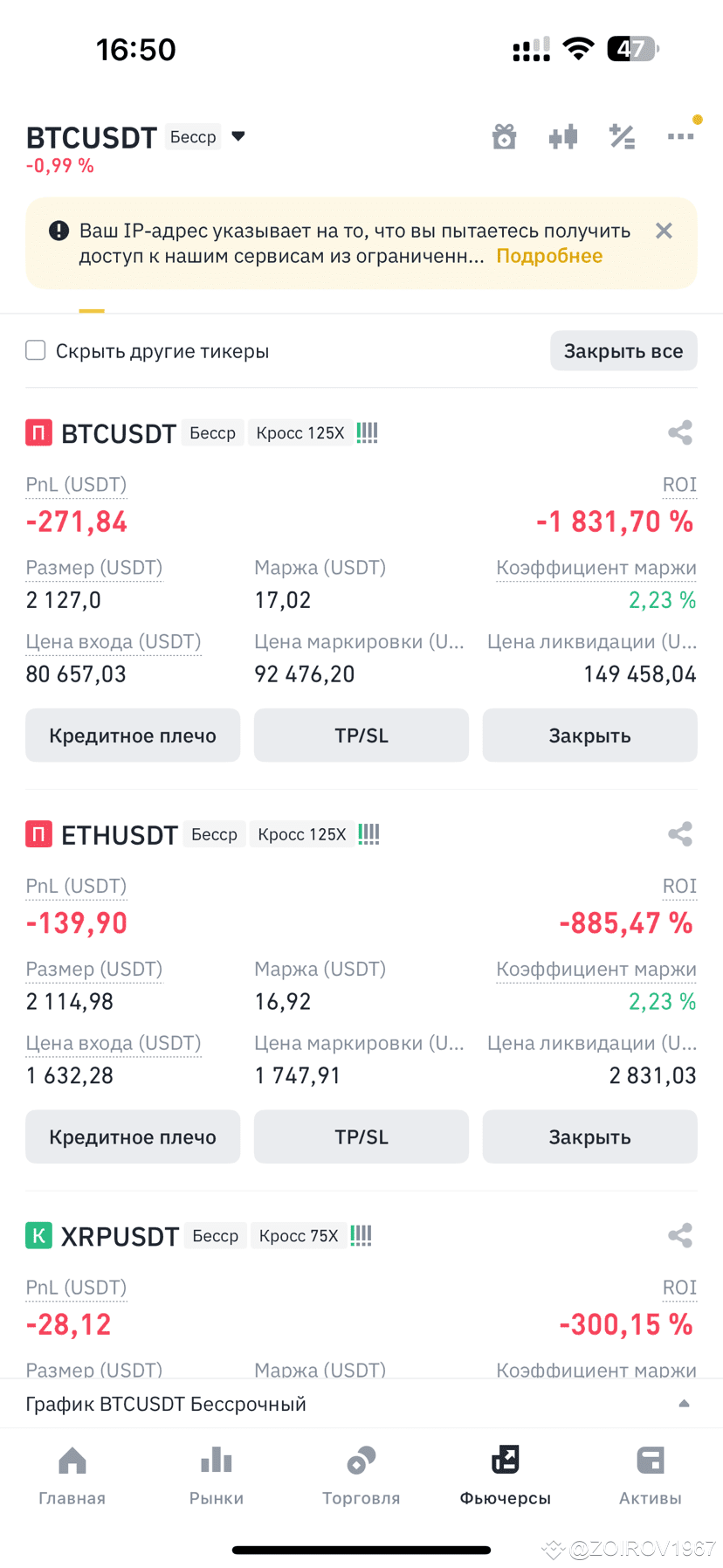This screenshot has width=723, height=1568.
Task: Tick the 'Скрыть другие тикеры' checkbox
Action: click(36, 350)
